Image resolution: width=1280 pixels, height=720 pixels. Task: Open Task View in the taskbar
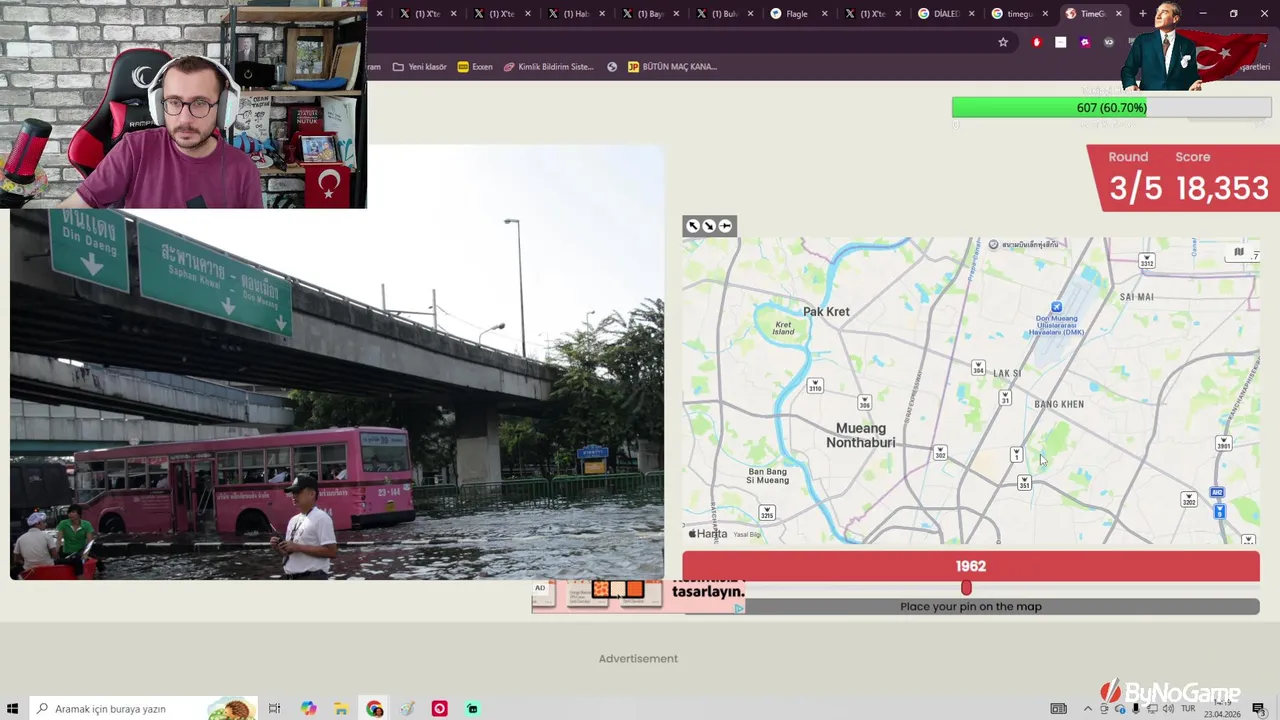[x=274, y=709]
